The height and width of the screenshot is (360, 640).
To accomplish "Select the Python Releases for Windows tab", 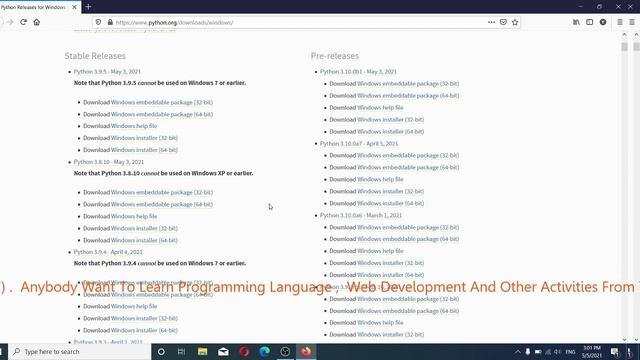I will coord(37,7).
